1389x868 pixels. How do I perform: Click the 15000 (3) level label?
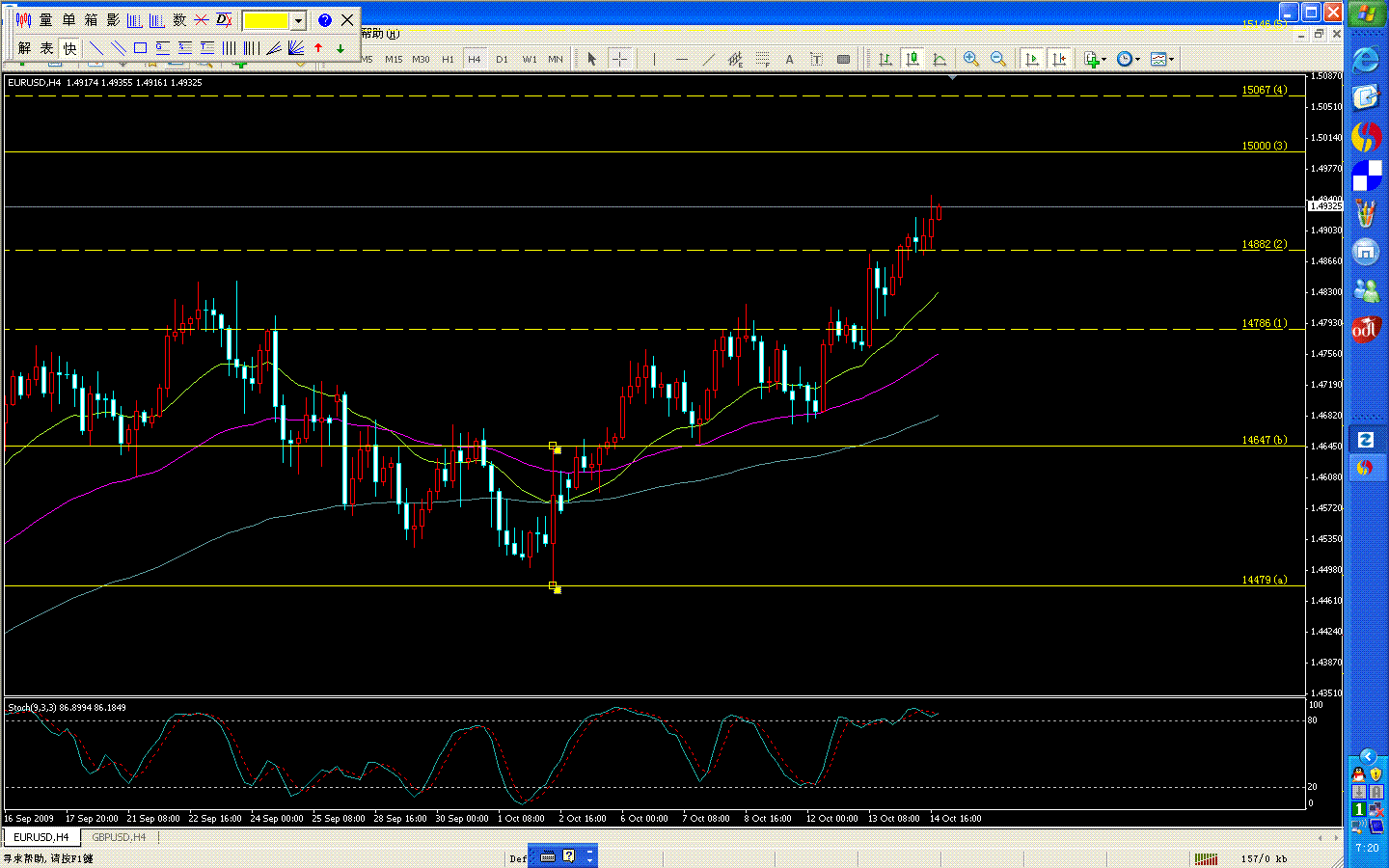pyautogui.click(x=1264, y=146)
